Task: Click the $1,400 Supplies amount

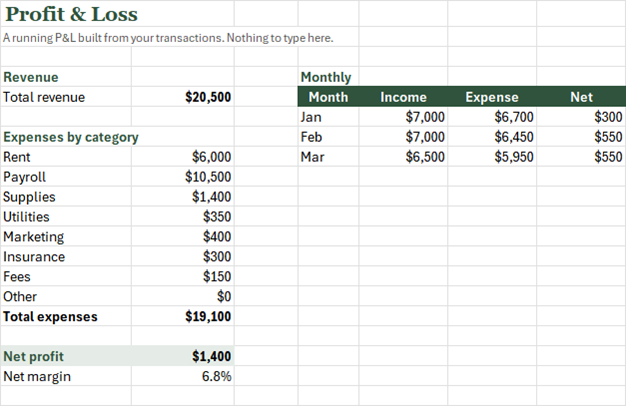Action: (x=211, y=197)
